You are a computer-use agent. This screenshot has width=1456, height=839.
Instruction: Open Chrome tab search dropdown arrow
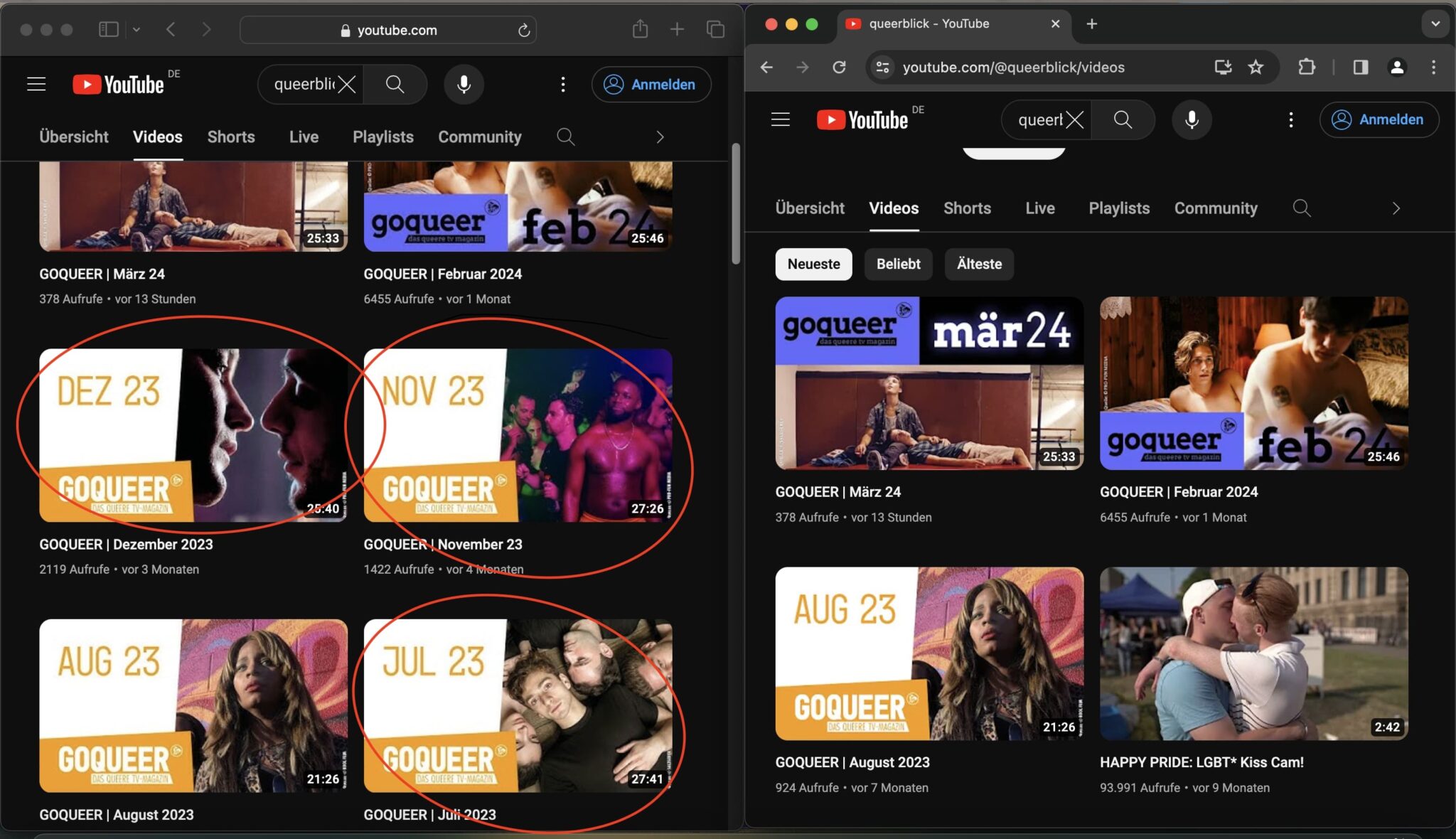(x=1435, y=23)
